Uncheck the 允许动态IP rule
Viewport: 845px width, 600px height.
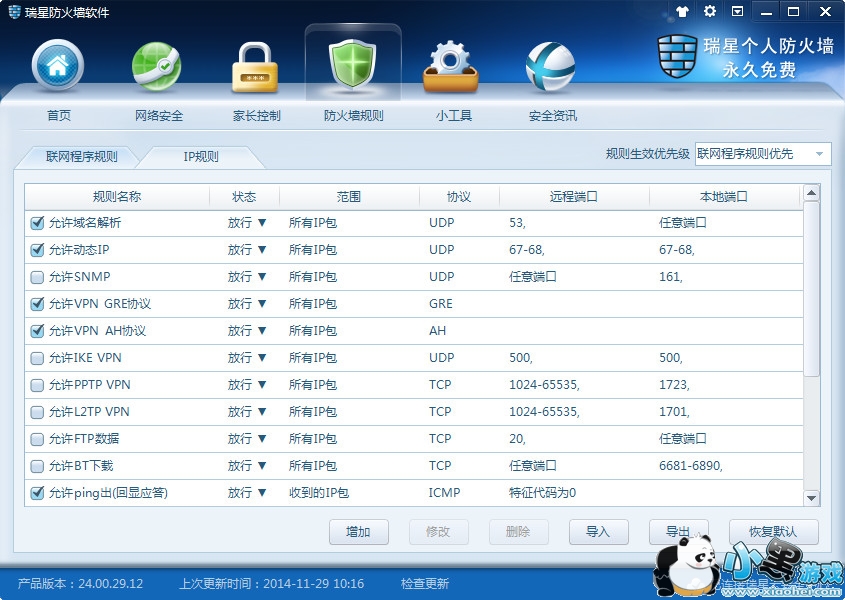pyautogui.click(x=37, y=250)
